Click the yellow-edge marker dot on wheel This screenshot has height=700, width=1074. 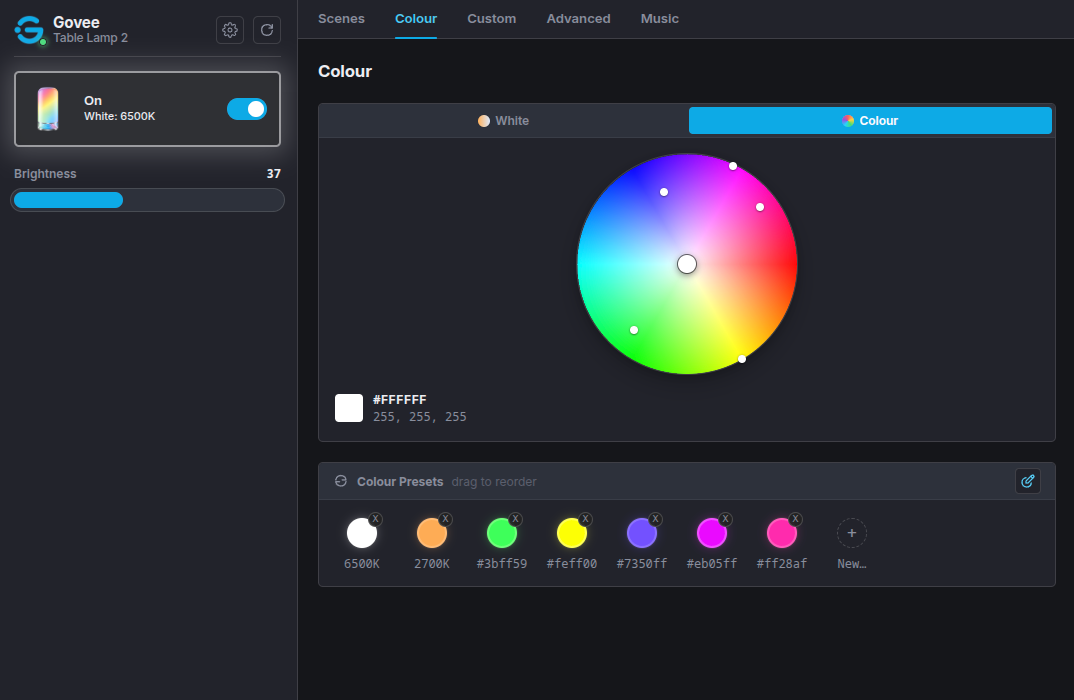tap(742, 359)
